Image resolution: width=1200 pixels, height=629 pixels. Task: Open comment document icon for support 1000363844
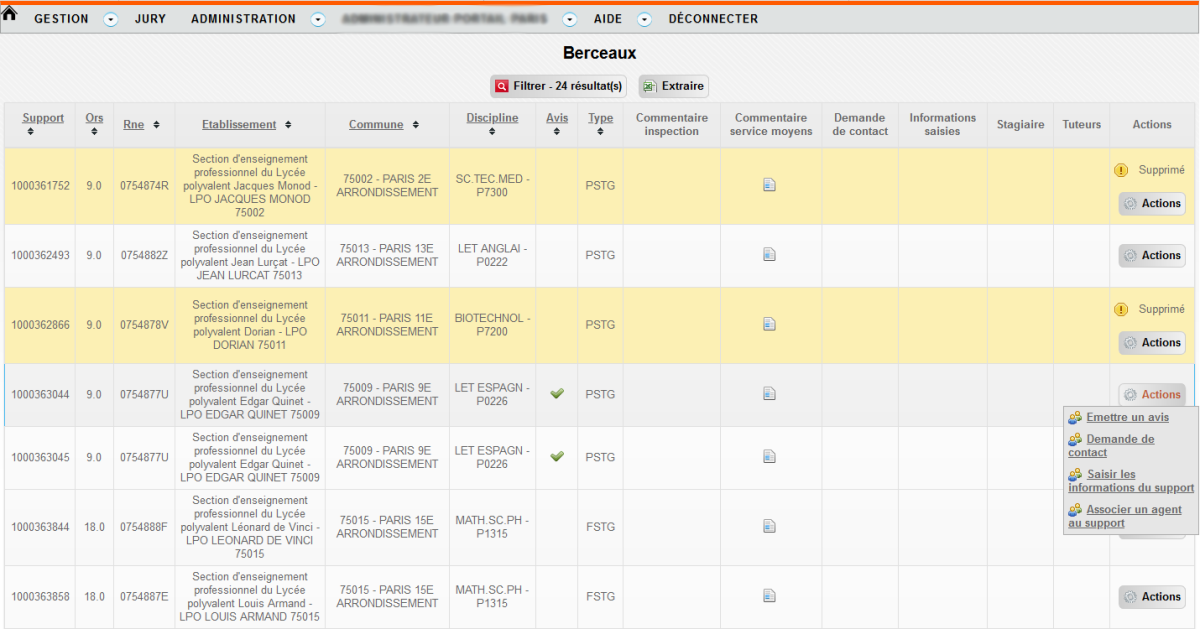(x=769, y=526)
